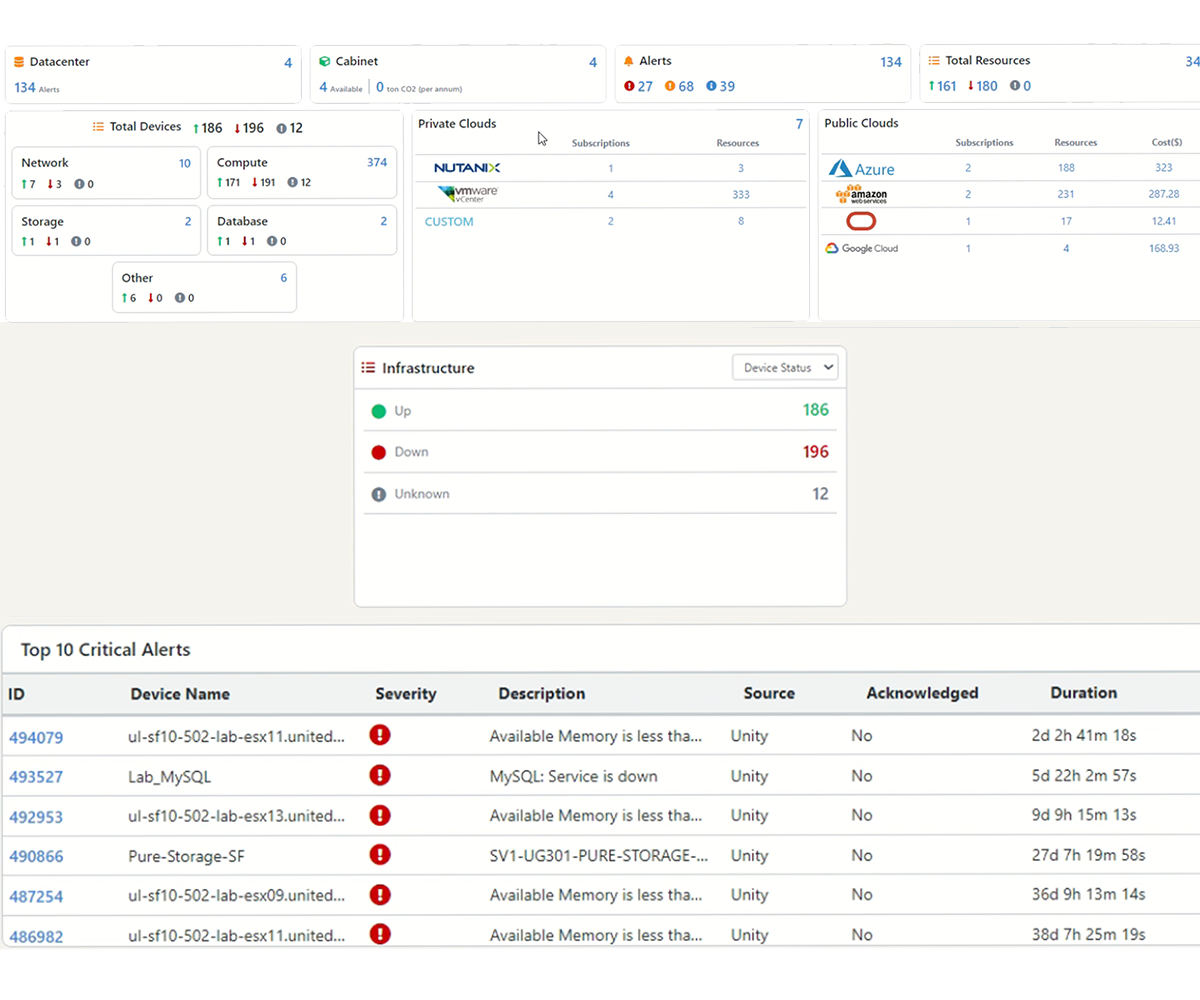Click the red Oracle cloud logo
1200x1000 pixels.
pos(861,221)
